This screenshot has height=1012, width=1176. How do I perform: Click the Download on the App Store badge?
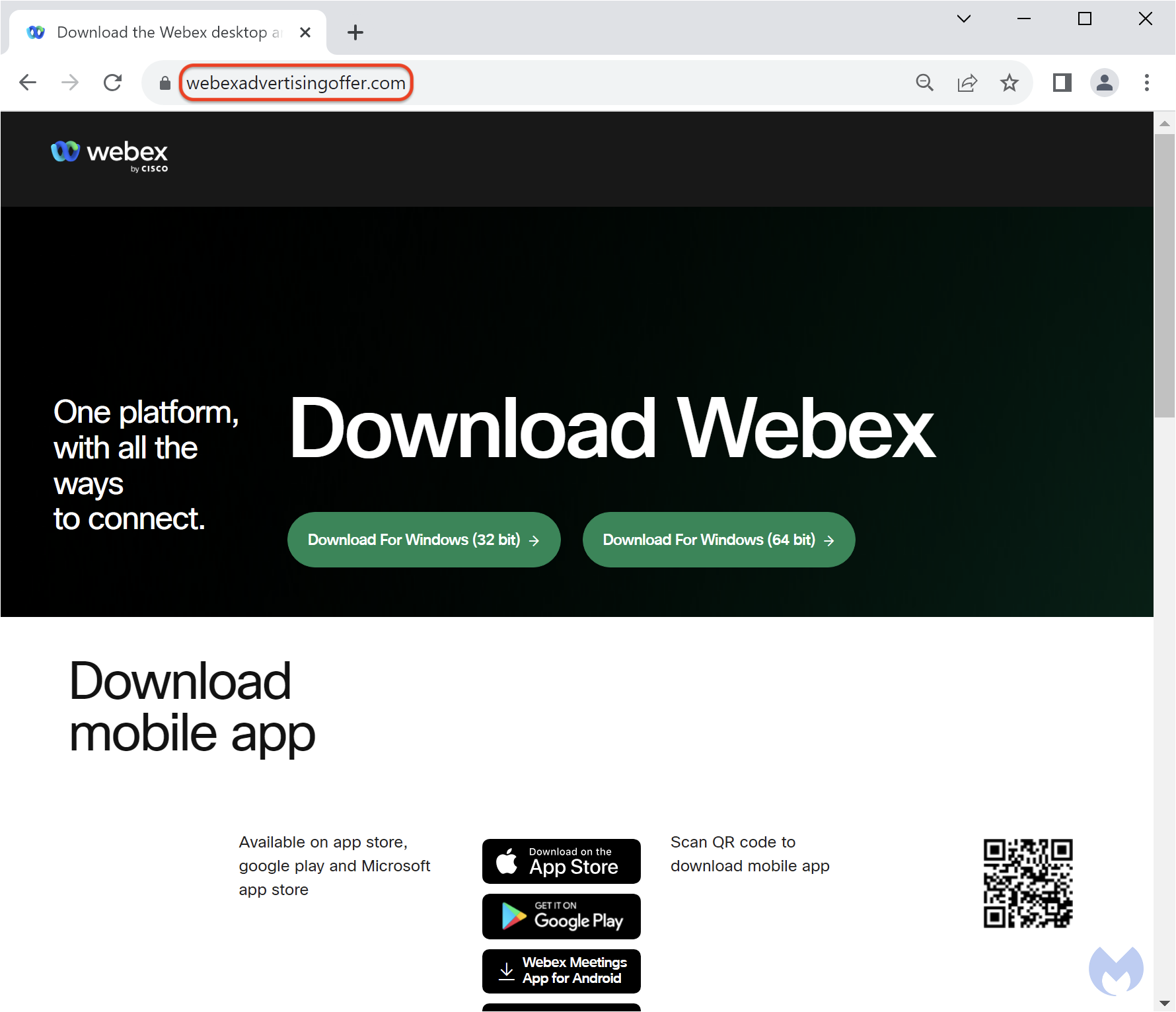(562, 861)
